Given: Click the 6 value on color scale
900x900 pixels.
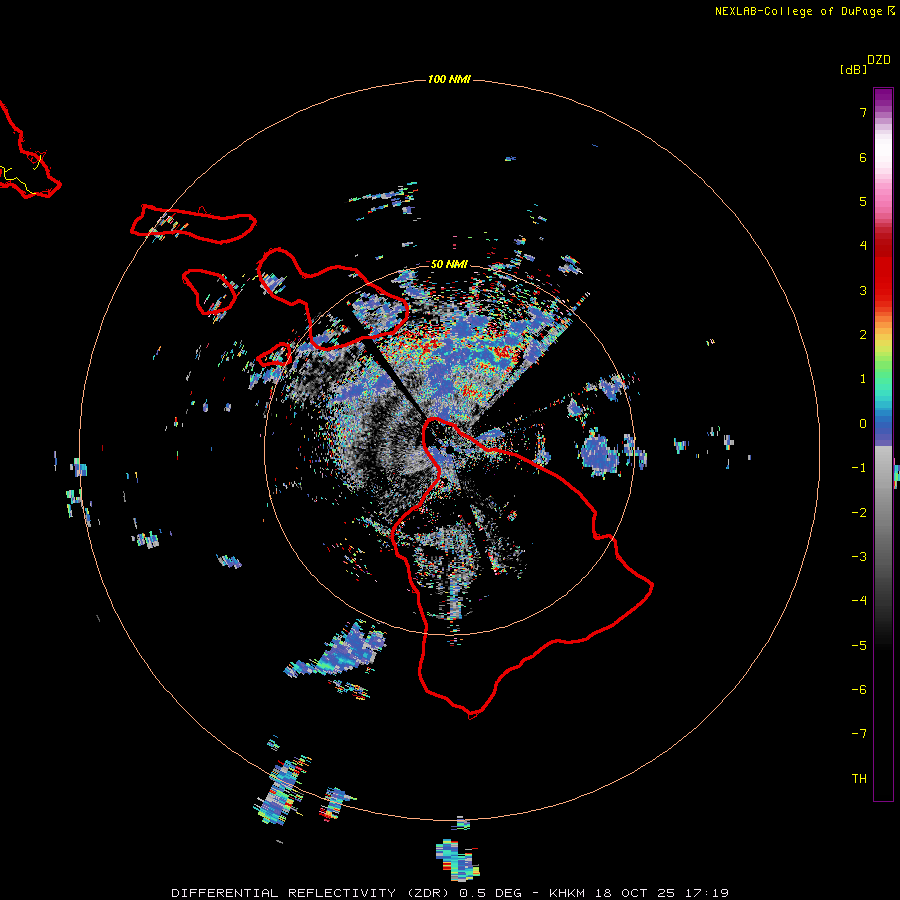Looking at the screenshot, I should (863, 157).
